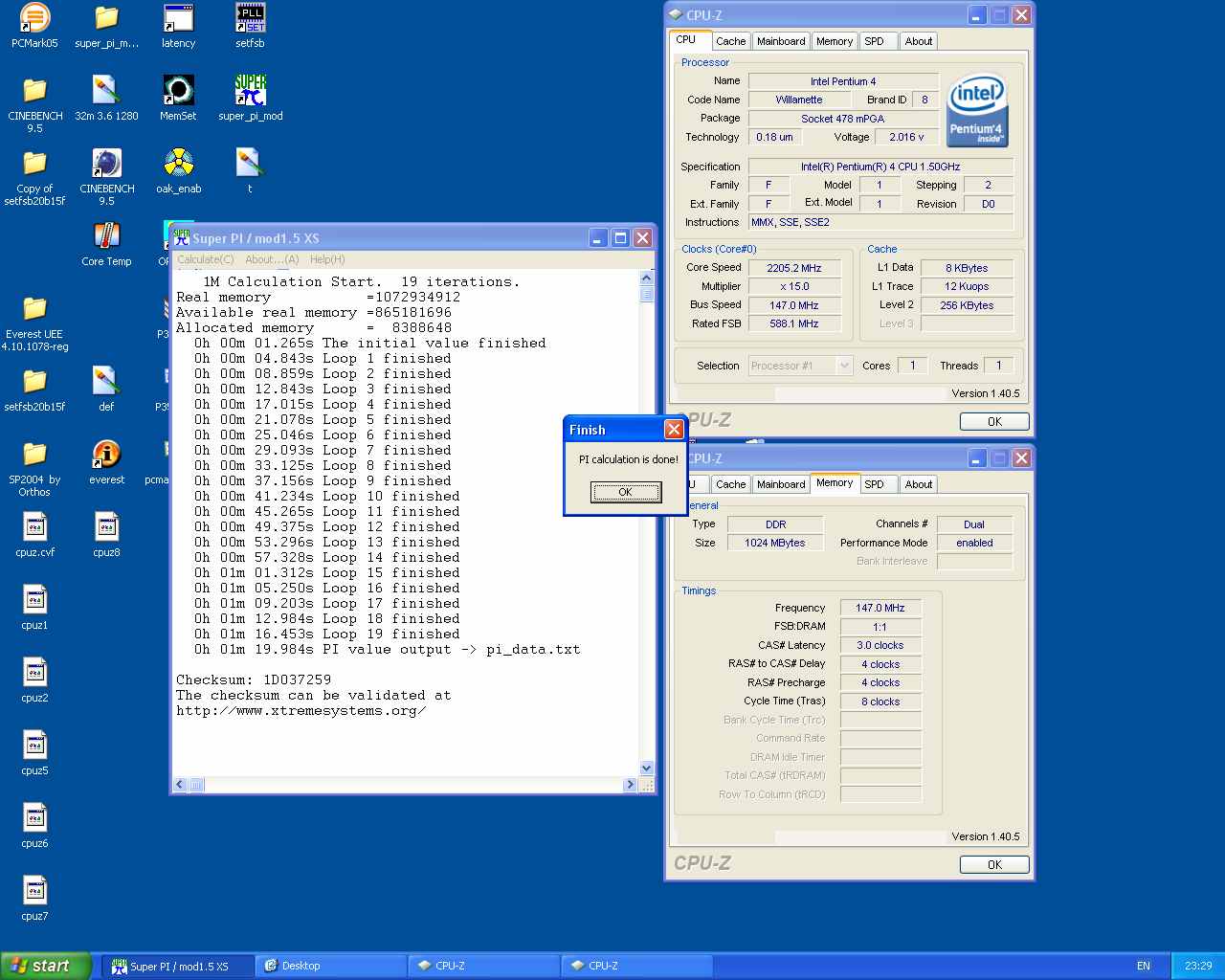Open the cpuz8 file icon
The image size is (1225, 980).
[x=106, y=535]
